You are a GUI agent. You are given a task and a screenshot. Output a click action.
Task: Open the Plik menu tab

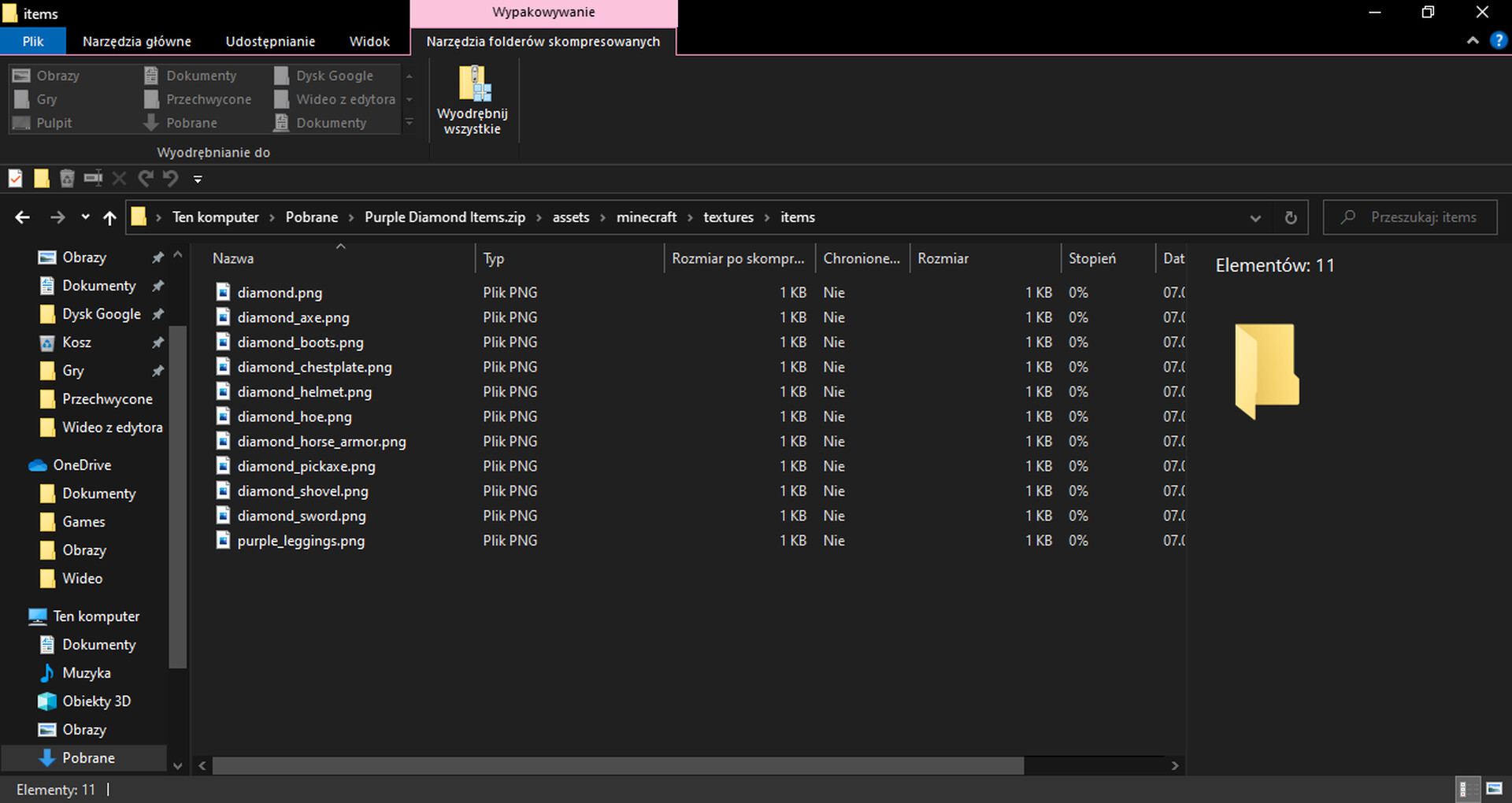(x=33, y=42)
